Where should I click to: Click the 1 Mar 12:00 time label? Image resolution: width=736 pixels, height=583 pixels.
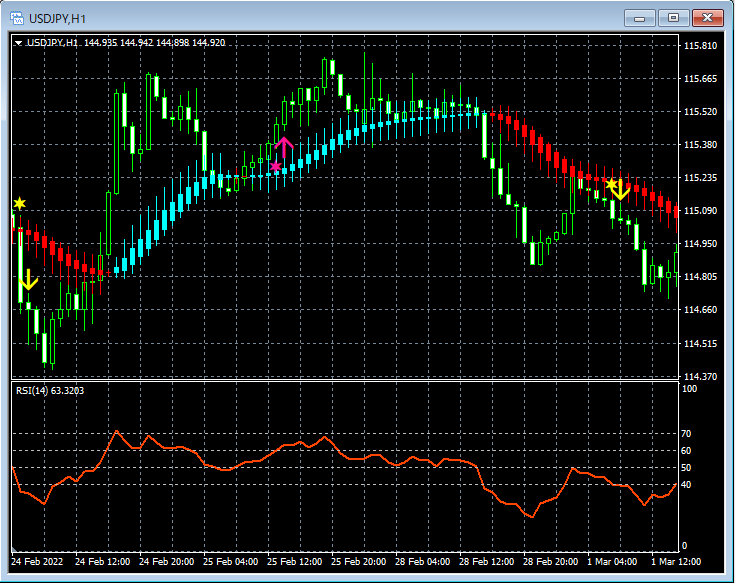tap(676, 561)
